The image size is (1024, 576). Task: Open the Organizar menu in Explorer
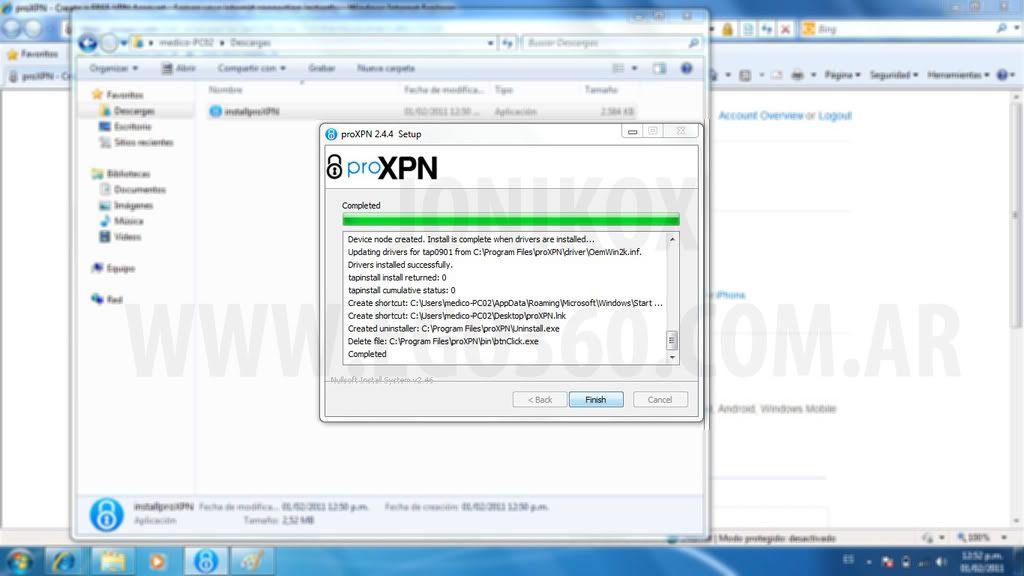tap(114, 68)
